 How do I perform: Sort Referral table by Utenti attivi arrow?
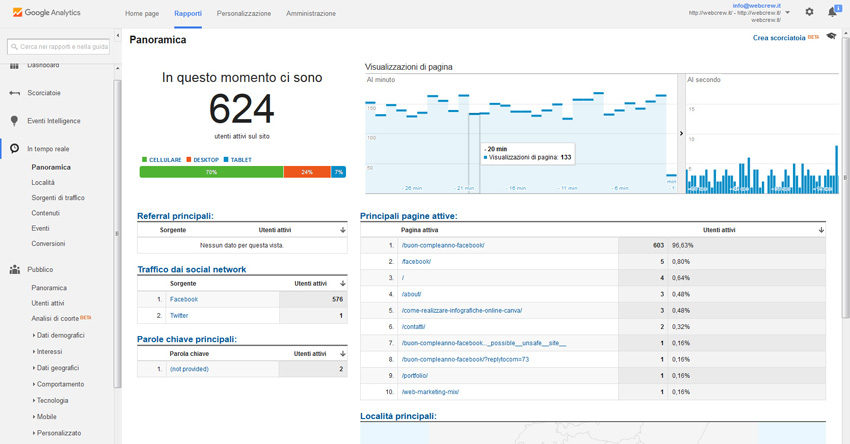[343, 230]
